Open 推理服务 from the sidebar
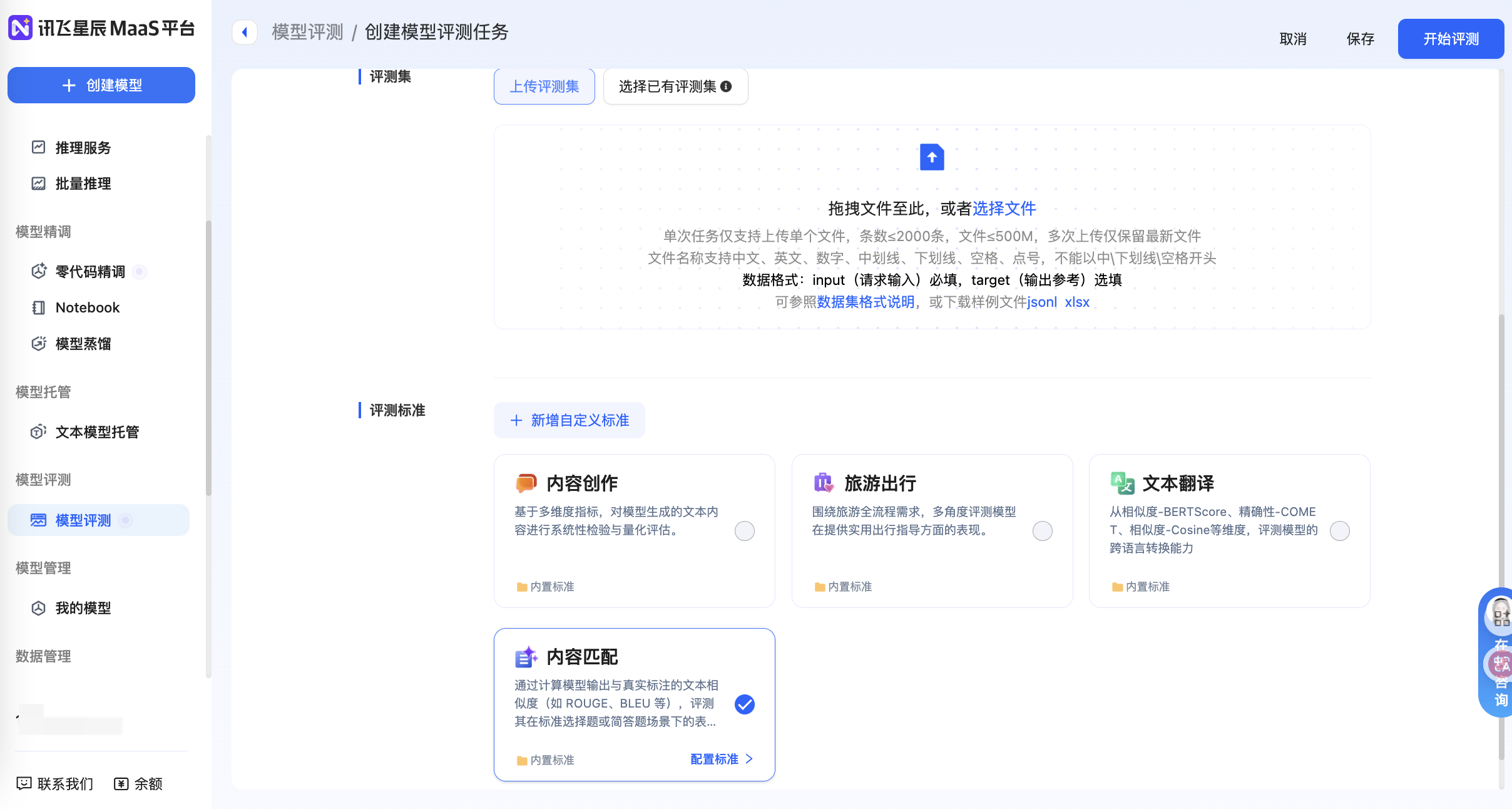Image resolution: width=1512 pixels, height=809 pixels. pos(83,148)
